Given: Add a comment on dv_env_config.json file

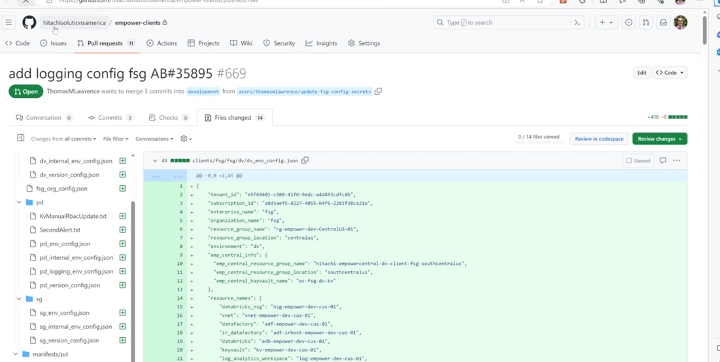Looking at the screenshot, I should pyautogui.click(x=663, y=160).
